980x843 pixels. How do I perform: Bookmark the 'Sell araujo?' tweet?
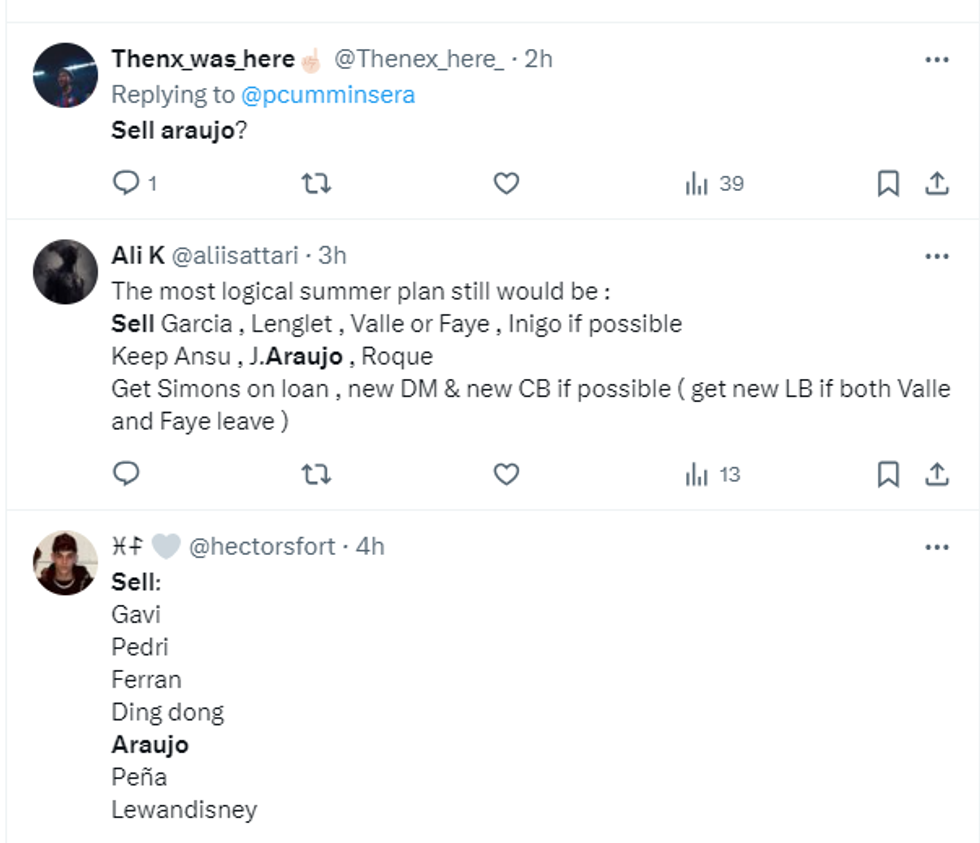click(888, 184)
